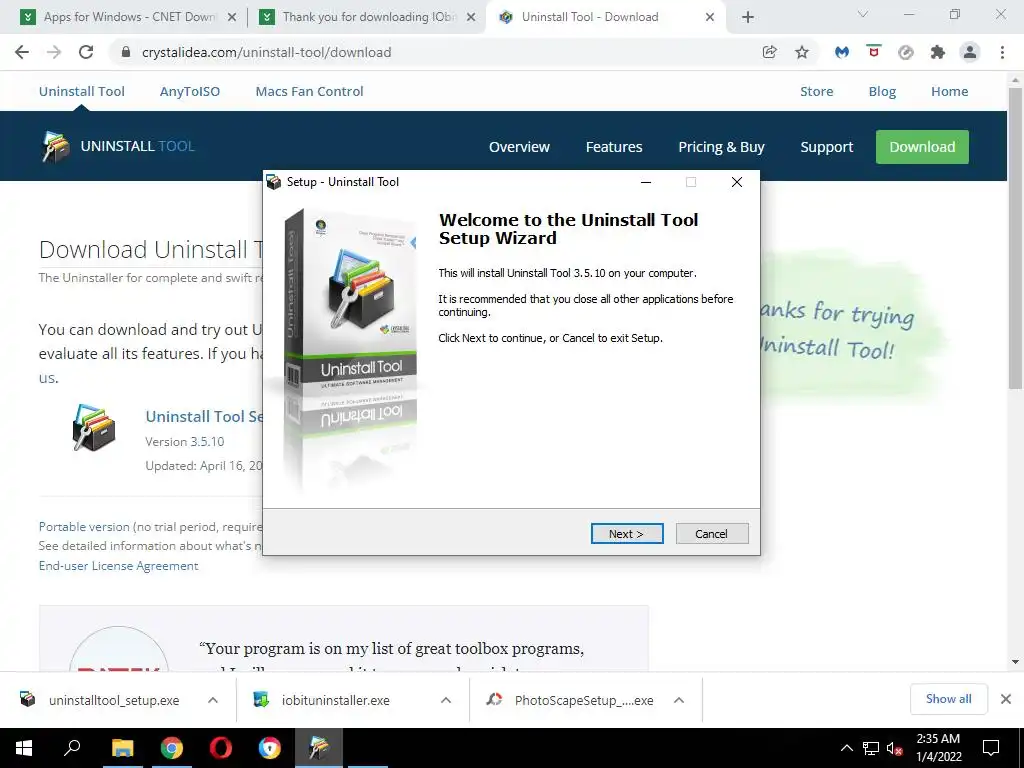Click Show all downloads
The height and width of the screenshot is (768, 1024).
tap(948, 699)
